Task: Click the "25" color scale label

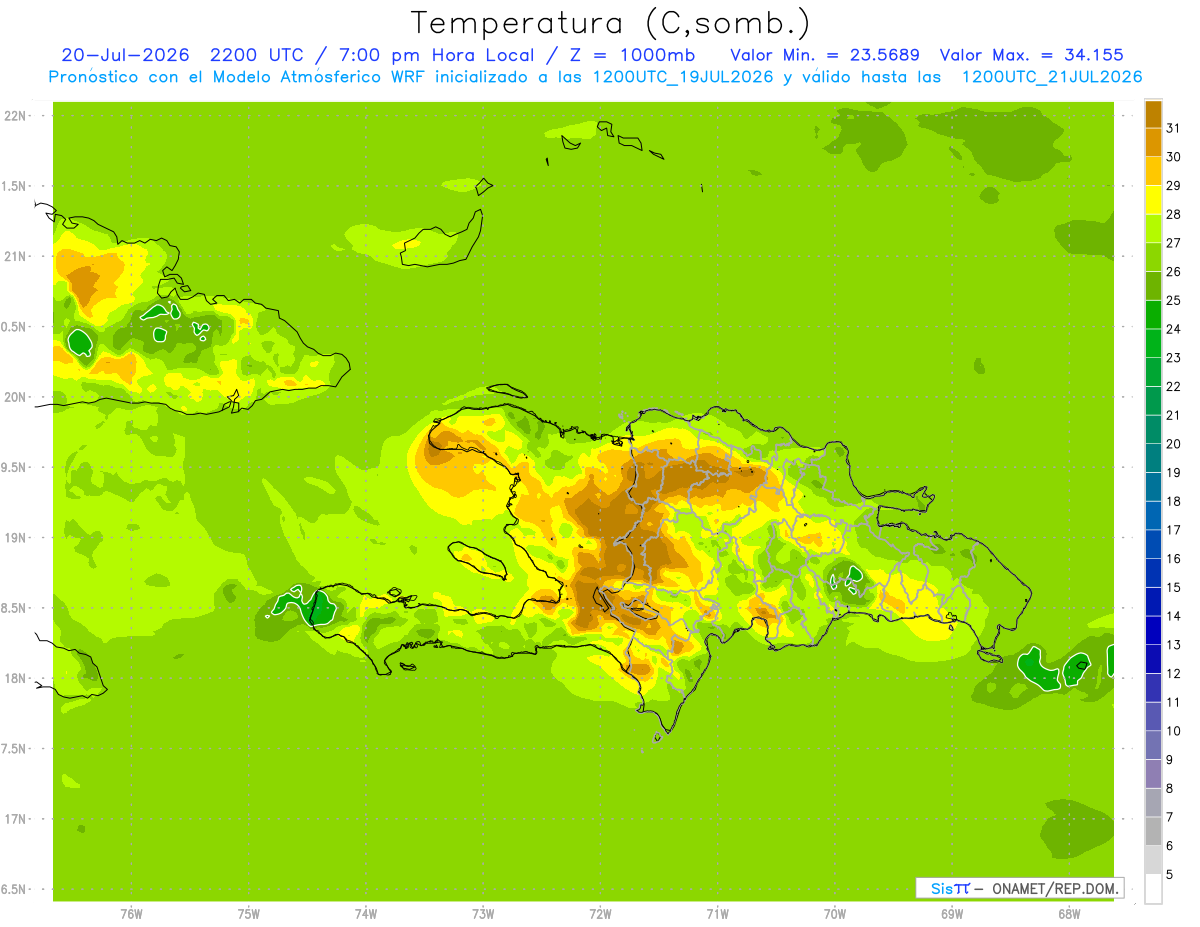Action: (1174, 300)
